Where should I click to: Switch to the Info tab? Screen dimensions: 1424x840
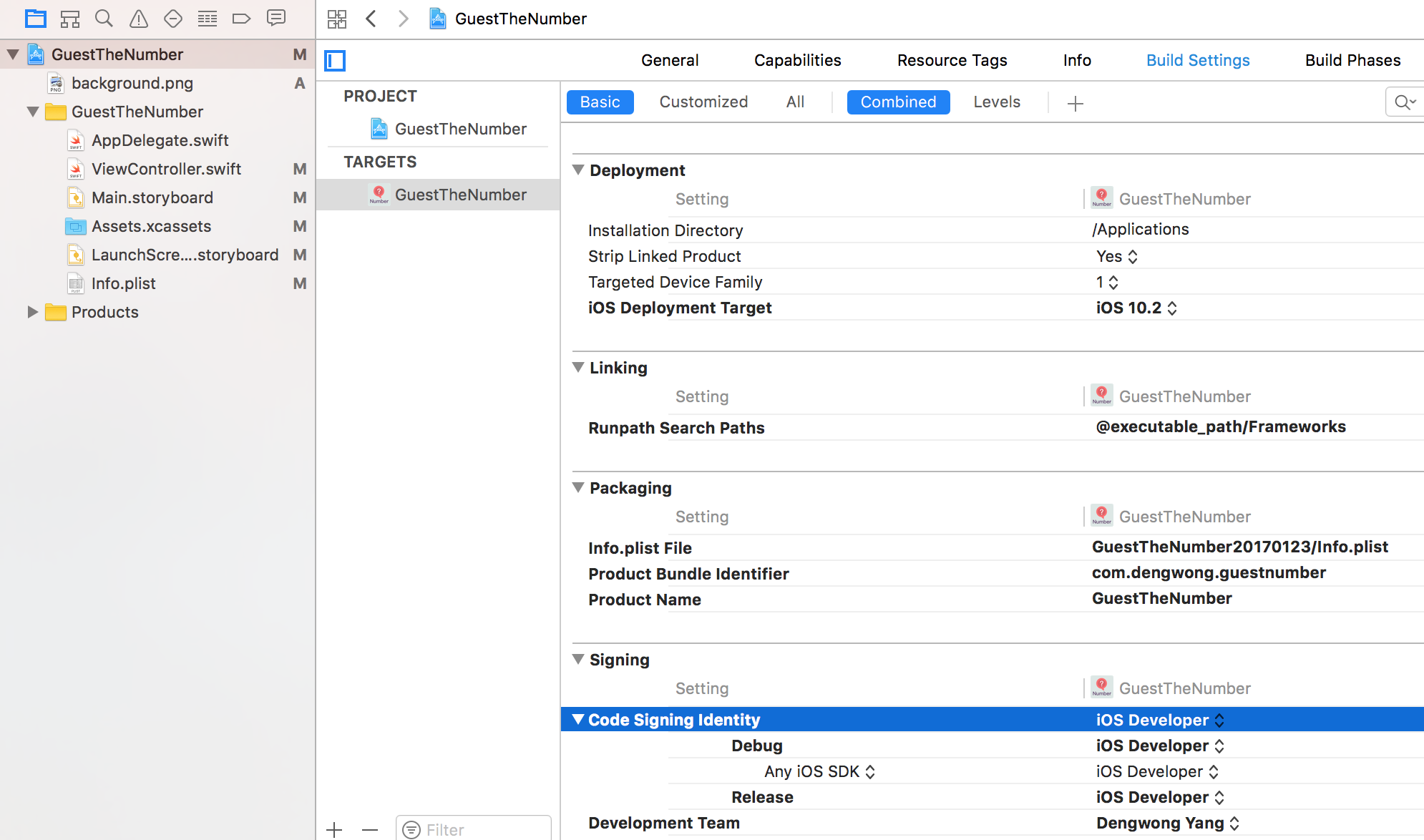pos(1077,60)
